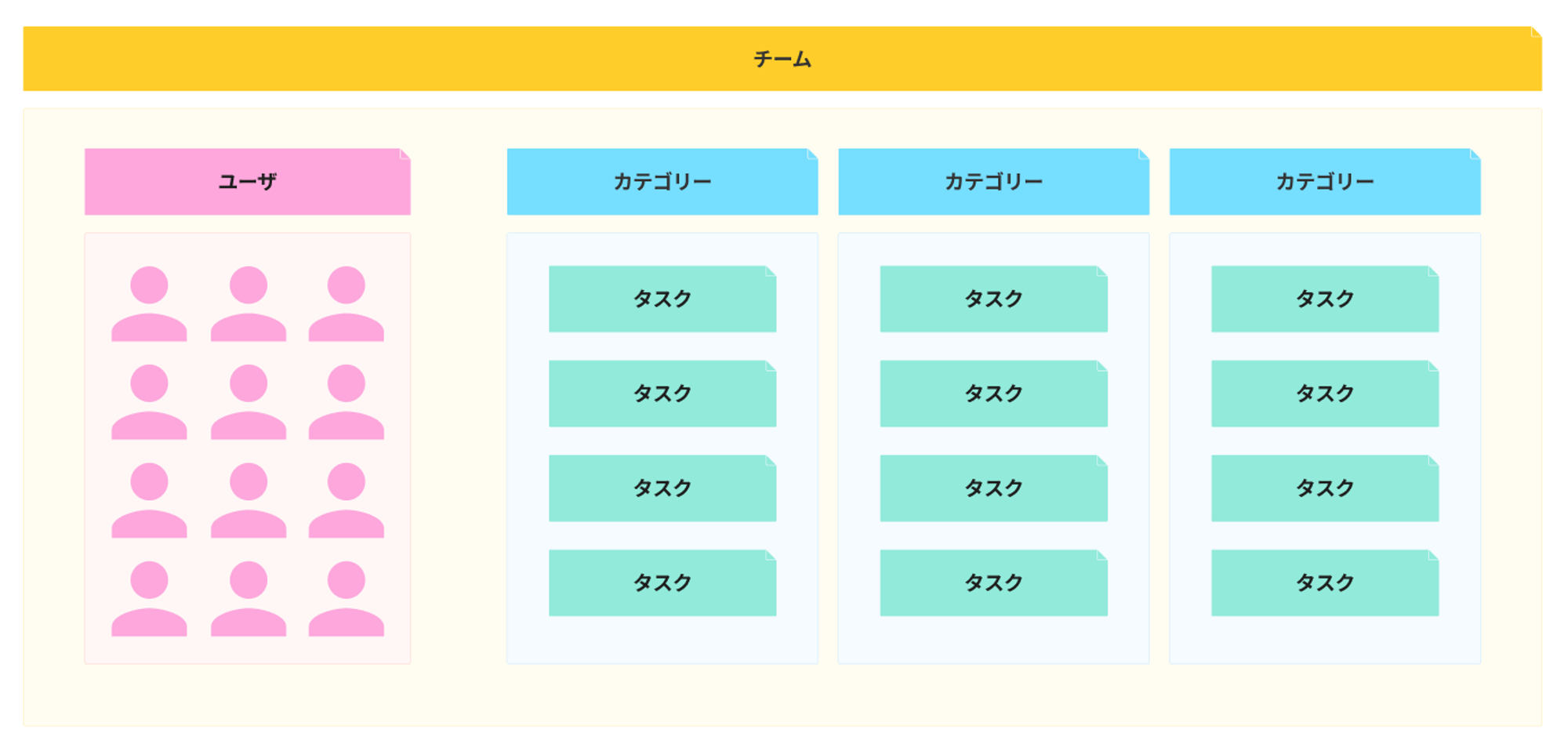Click the first カテゴリー header on the left

(x=662, y=182)
